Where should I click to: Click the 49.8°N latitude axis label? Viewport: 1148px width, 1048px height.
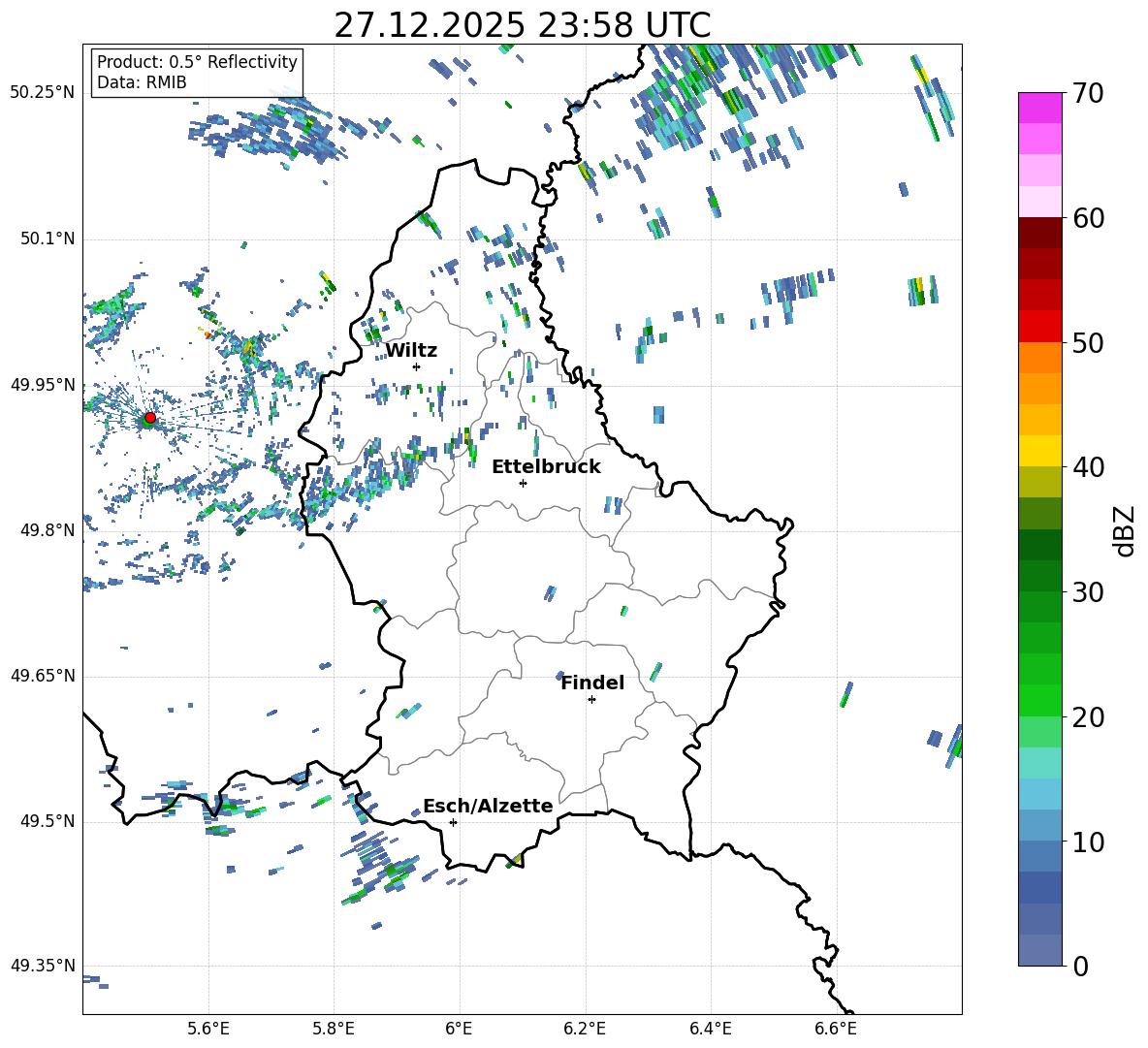click(43, 530)
